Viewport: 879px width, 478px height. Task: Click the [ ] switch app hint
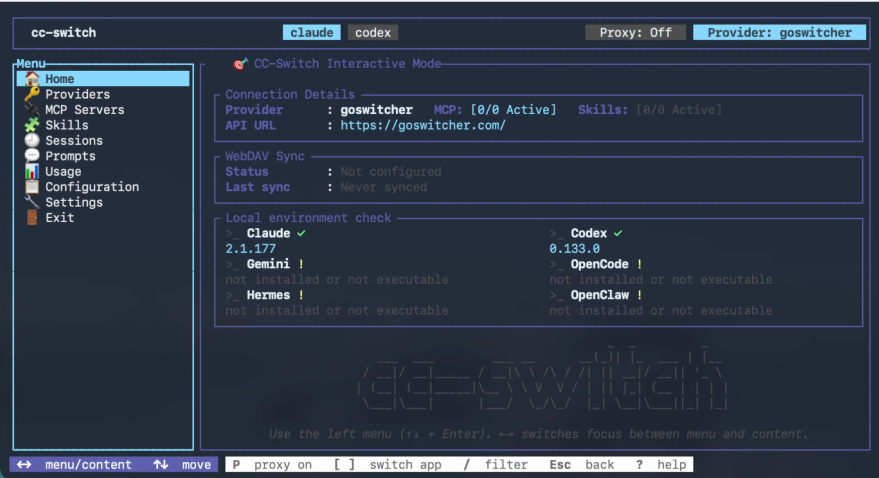click(x=388, y=465)
